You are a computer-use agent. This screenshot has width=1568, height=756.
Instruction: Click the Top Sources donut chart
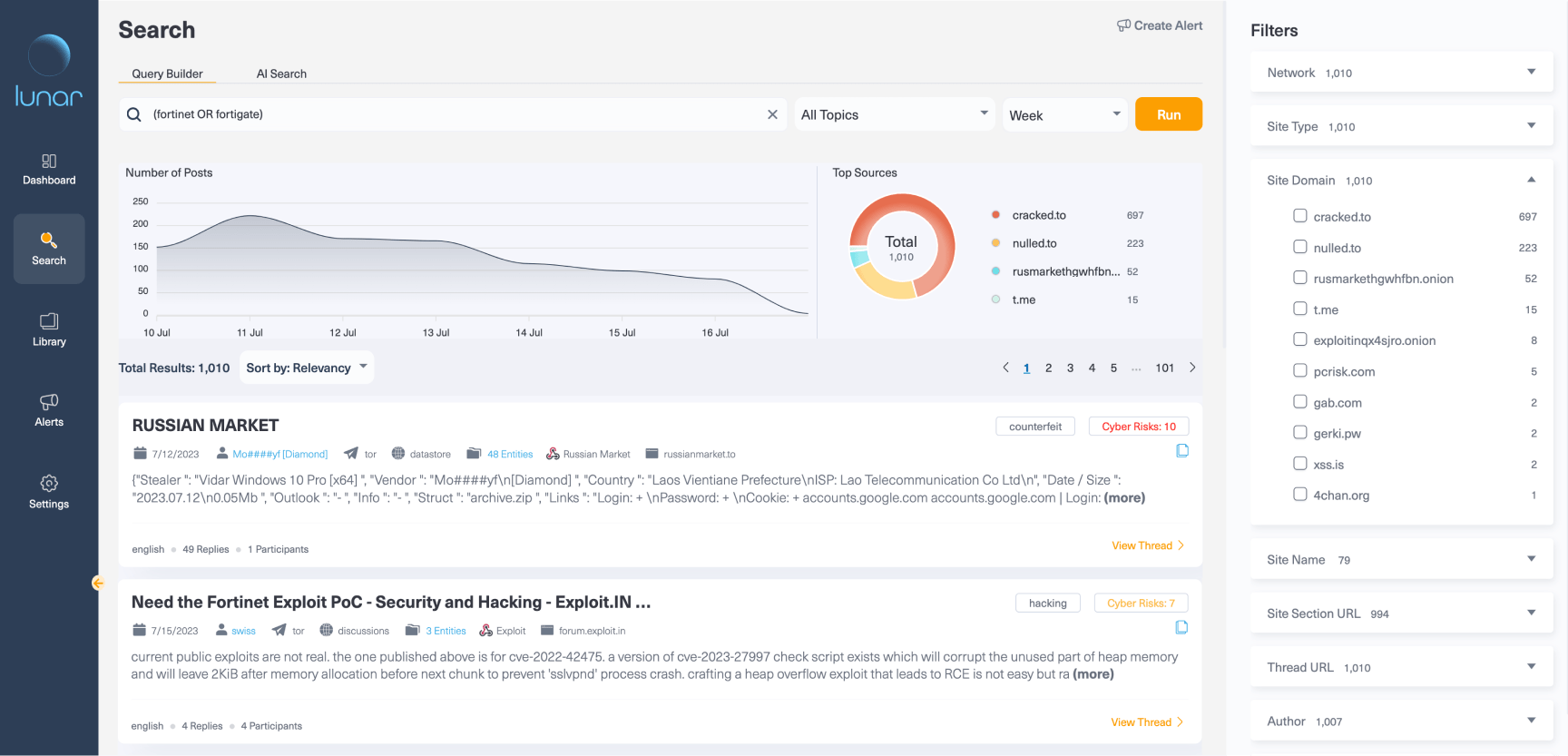pyautogui.click(x=901, y=246)
